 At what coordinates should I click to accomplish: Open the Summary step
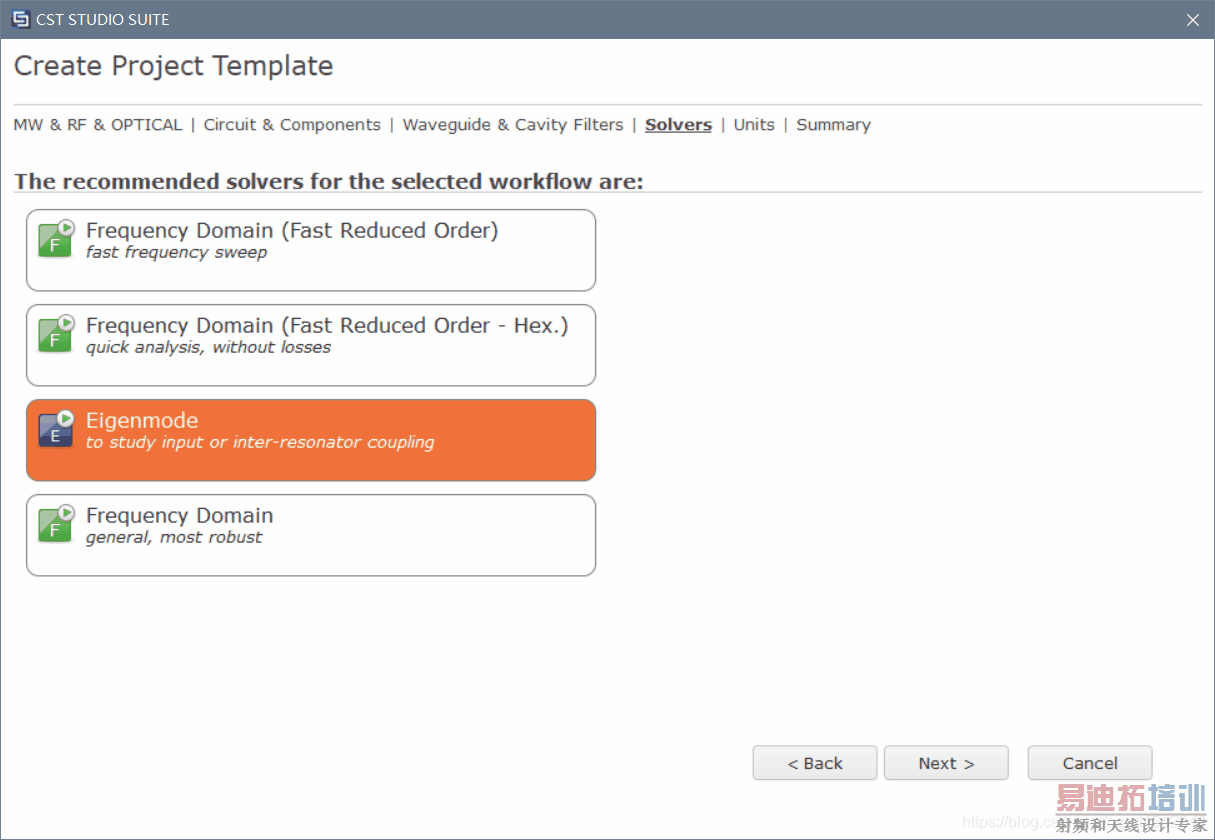[x=833, y=125]
